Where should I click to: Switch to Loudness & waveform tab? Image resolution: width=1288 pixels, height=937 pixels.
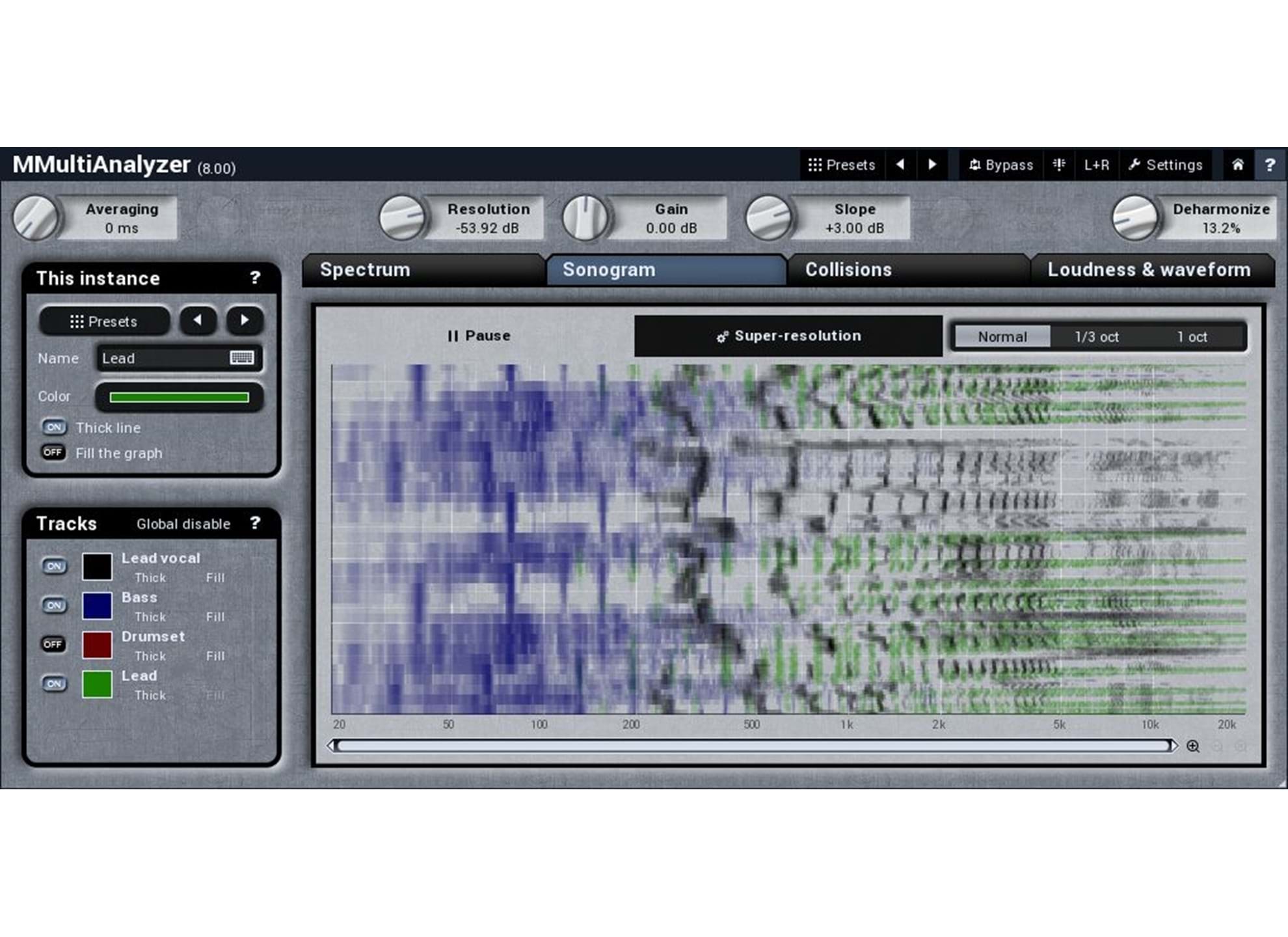[1151, 270]
